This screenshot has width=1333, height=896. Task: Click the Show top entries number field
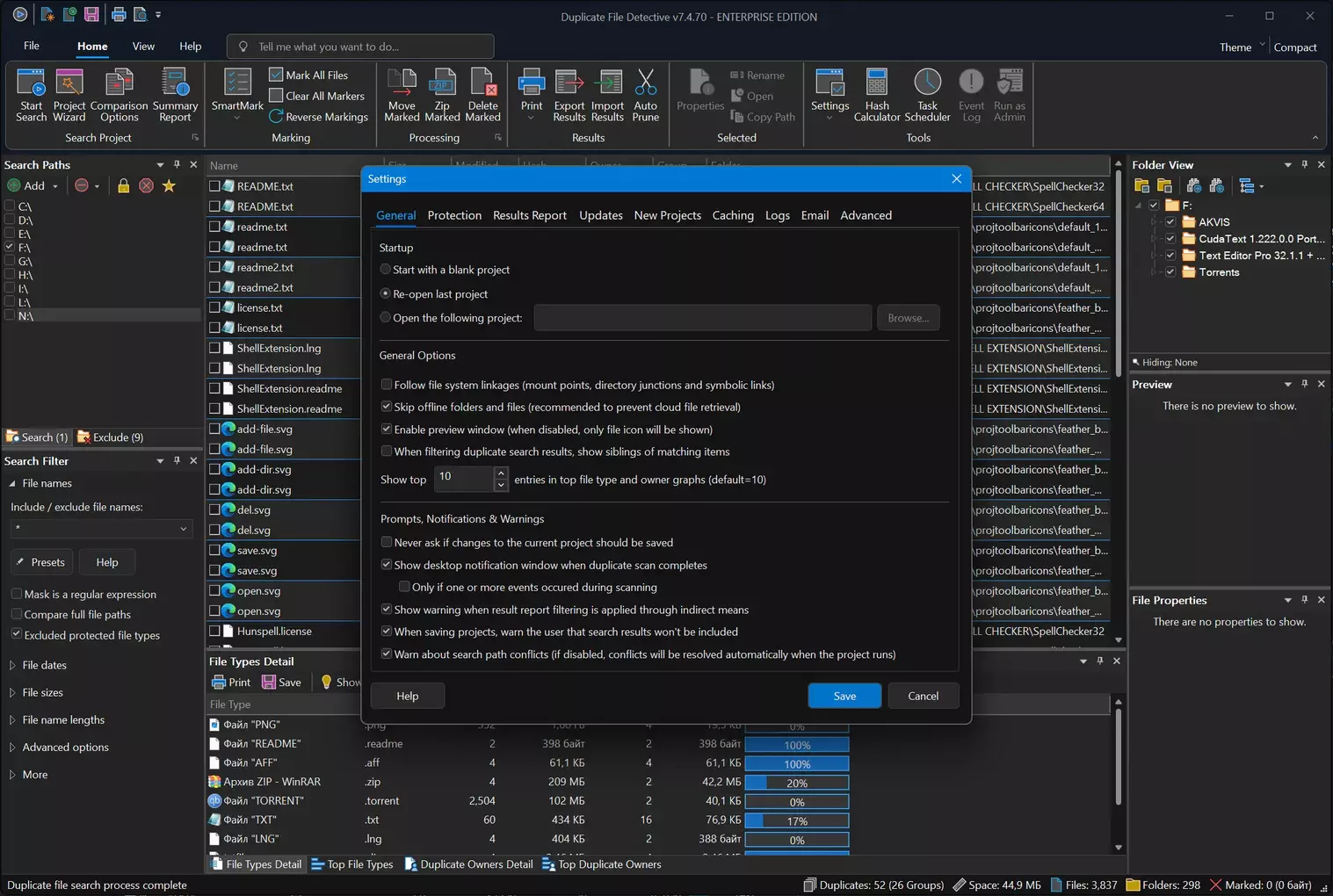pyautogui.click(x=463, y=479)
